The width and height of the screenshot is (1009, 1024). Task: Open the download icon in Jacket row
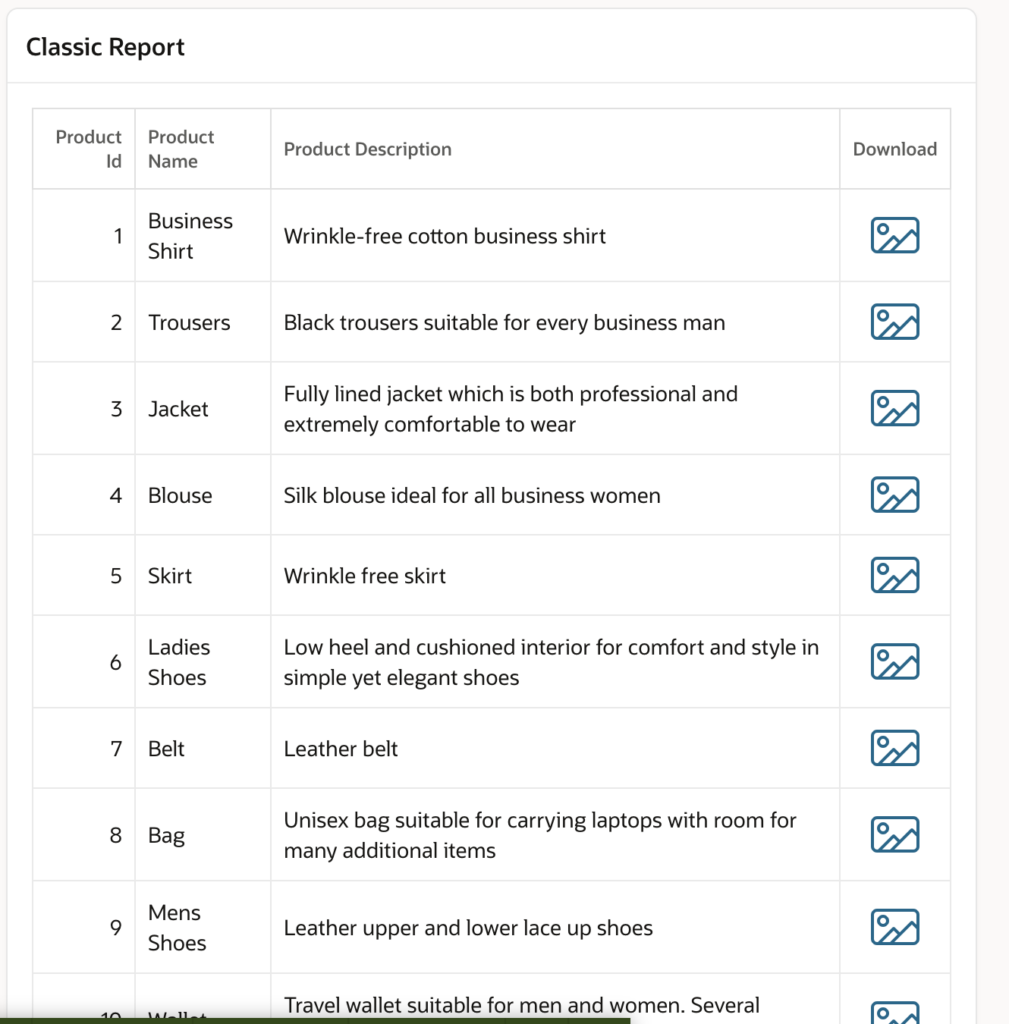click(x=894, y=409)
